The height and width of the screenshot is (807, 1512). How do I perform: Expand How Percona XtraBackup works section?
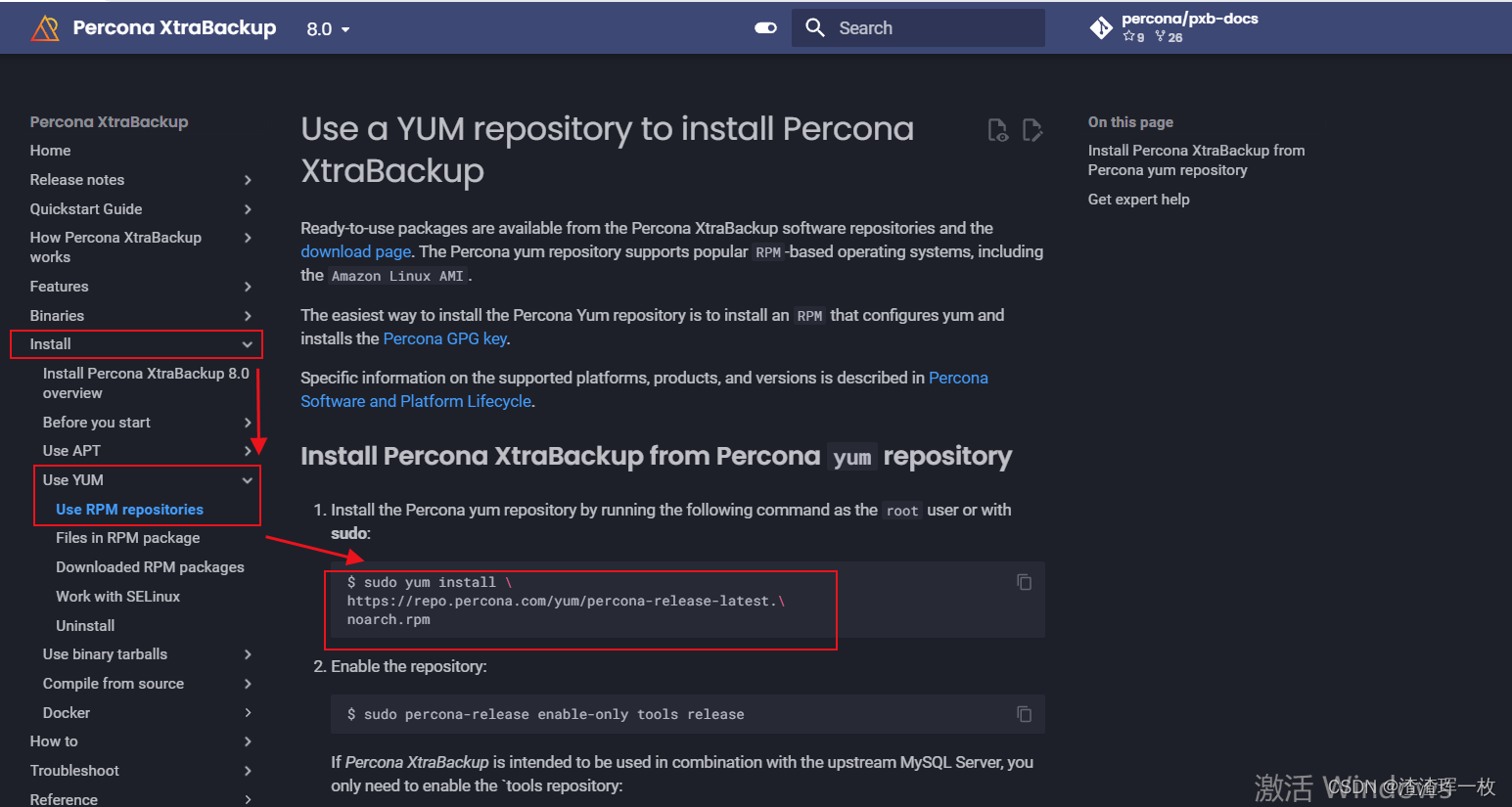[x=248, y=238]
